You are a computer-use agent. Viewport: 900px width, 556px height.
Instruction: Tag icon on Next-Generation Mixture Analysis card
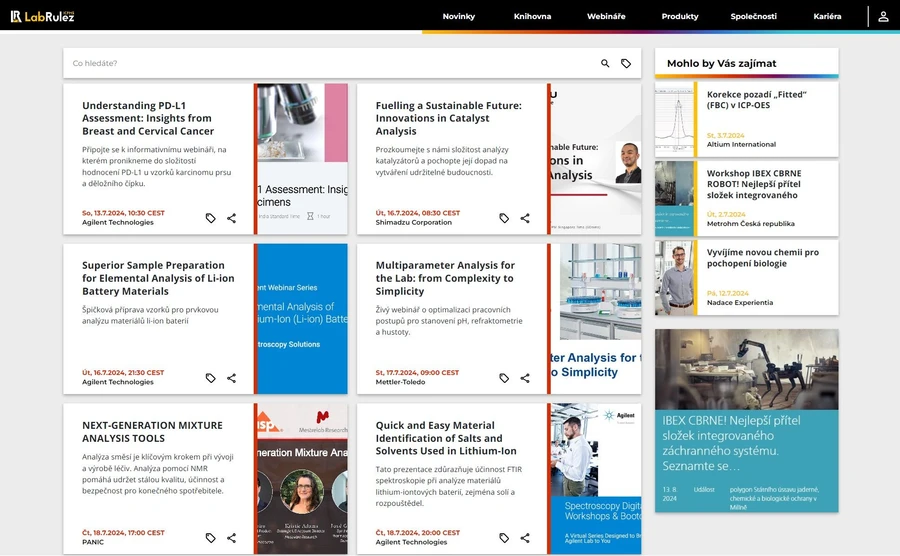tap(211, 538)
